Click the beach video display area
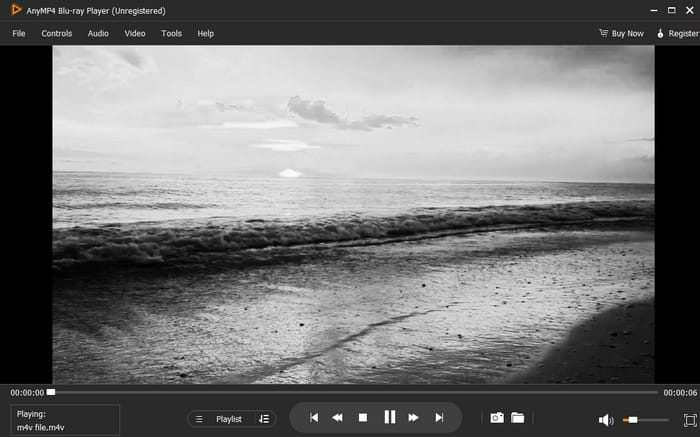The image size is (700, 437). pyautogui.click(x=354, y=215)
